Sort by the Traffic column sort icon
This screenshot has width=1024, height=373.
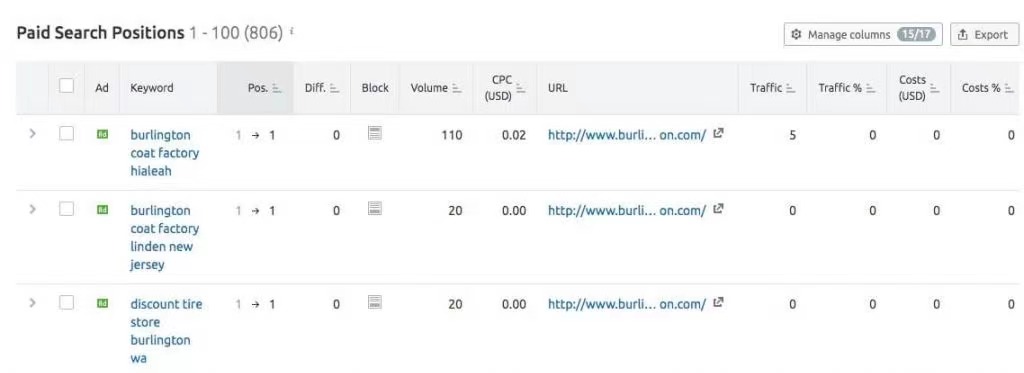coord(791,88)
